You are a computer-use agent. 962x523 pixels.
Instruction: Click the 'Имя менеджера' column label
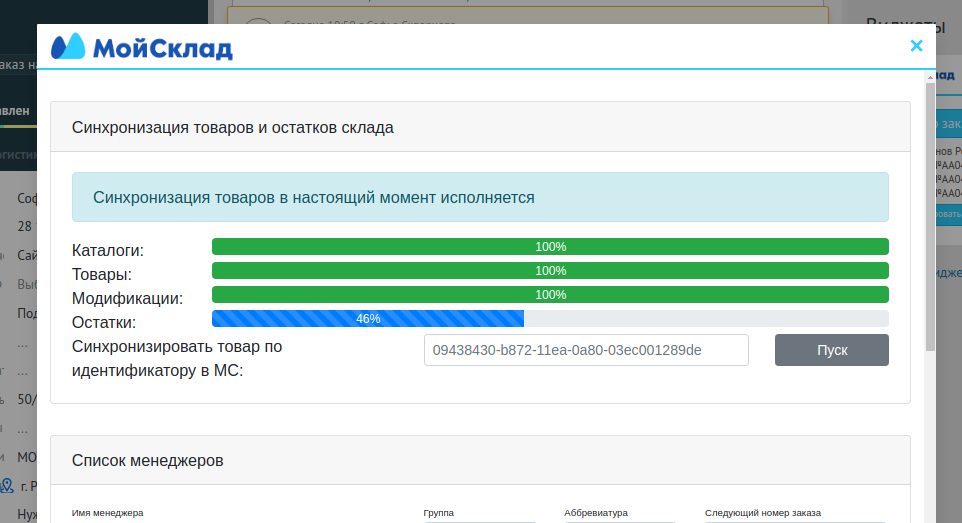107,513
